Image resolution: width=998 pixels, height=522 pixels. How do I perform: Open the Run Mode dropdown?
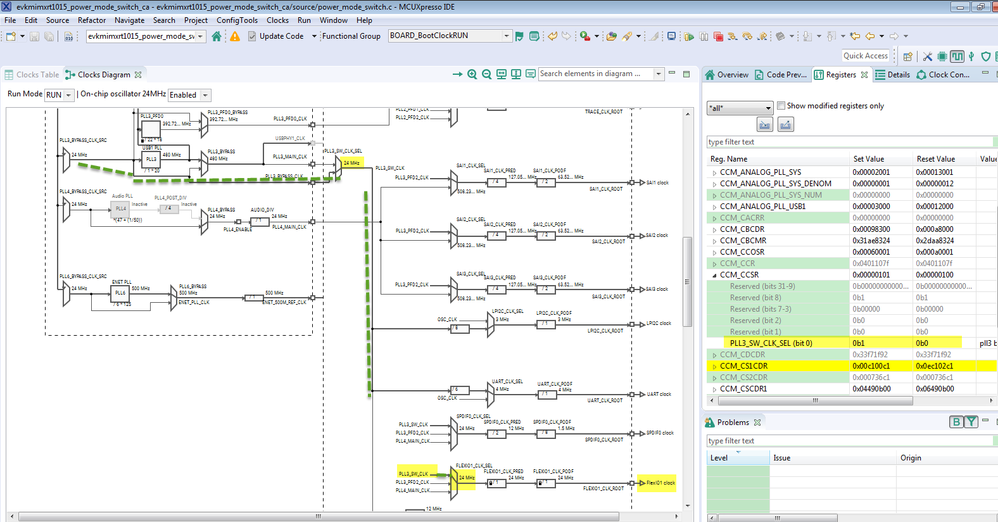pos(59,95)
